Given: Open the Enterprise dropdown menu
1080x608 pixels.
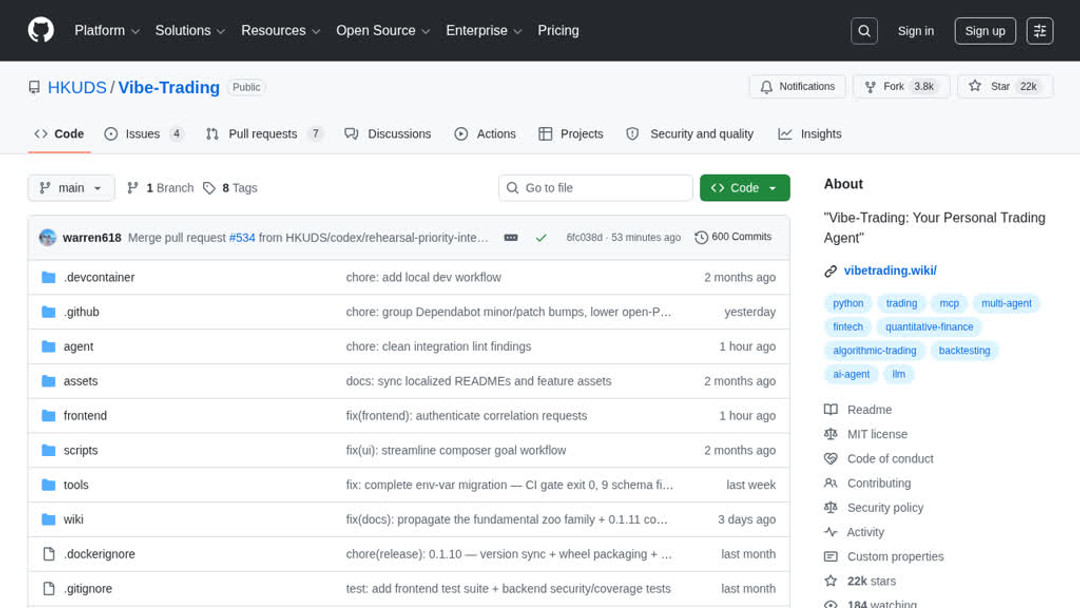Looking at the screenshot, I should click(x=484, y=31).
